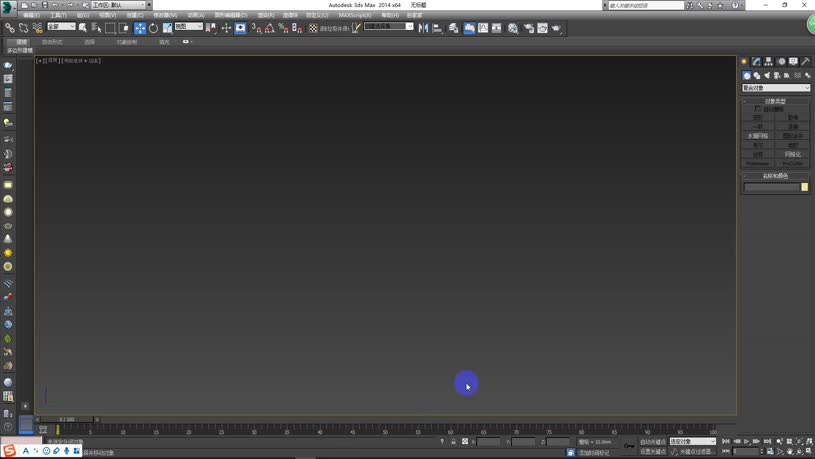Click Undo in quick access toolbar

[55, 5]
